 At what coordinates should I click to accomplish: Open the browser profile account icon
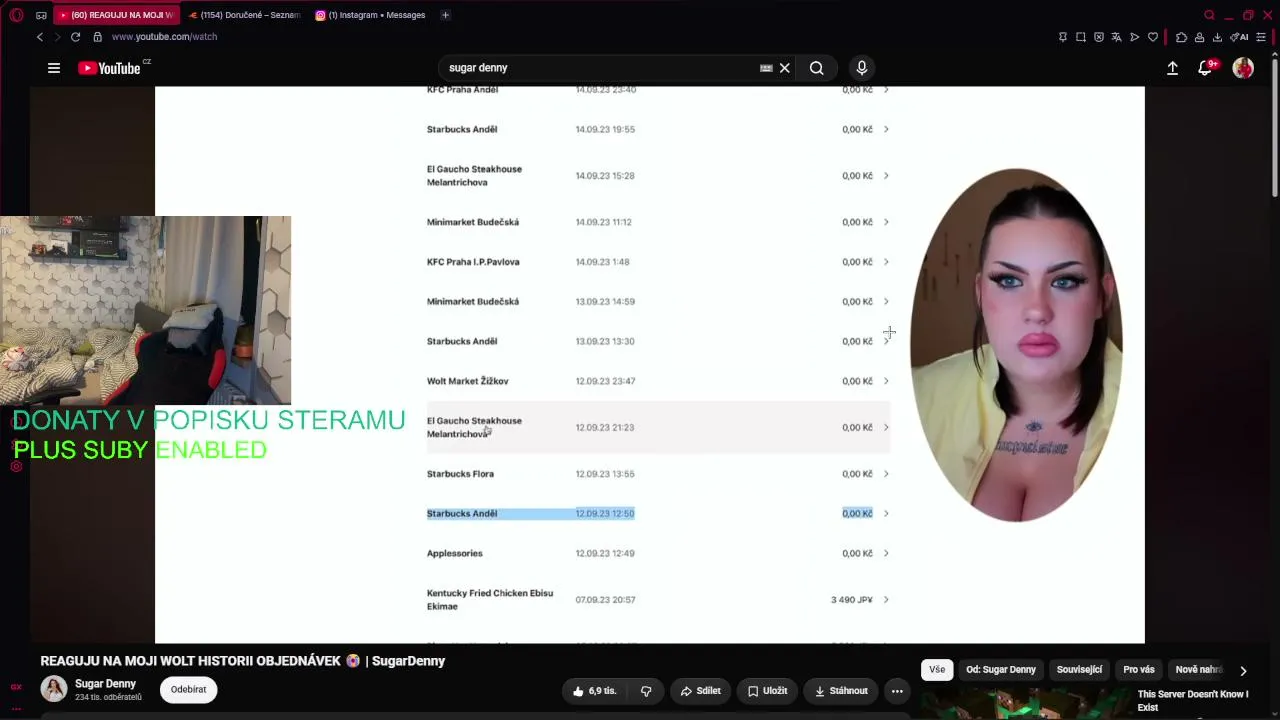(x=1200, y=37)
